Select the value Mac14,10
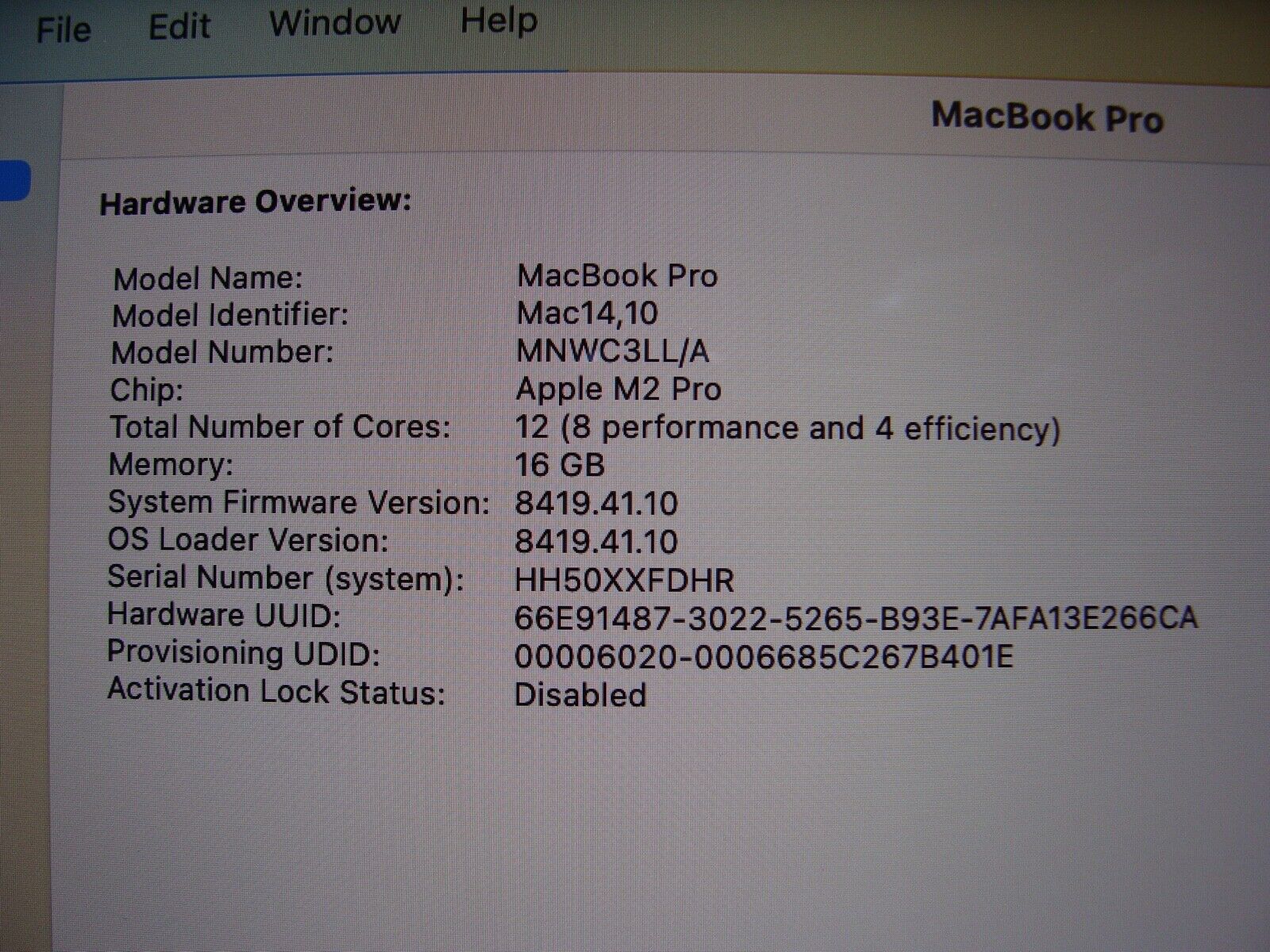1270x952 pixels. pos(587,313)
